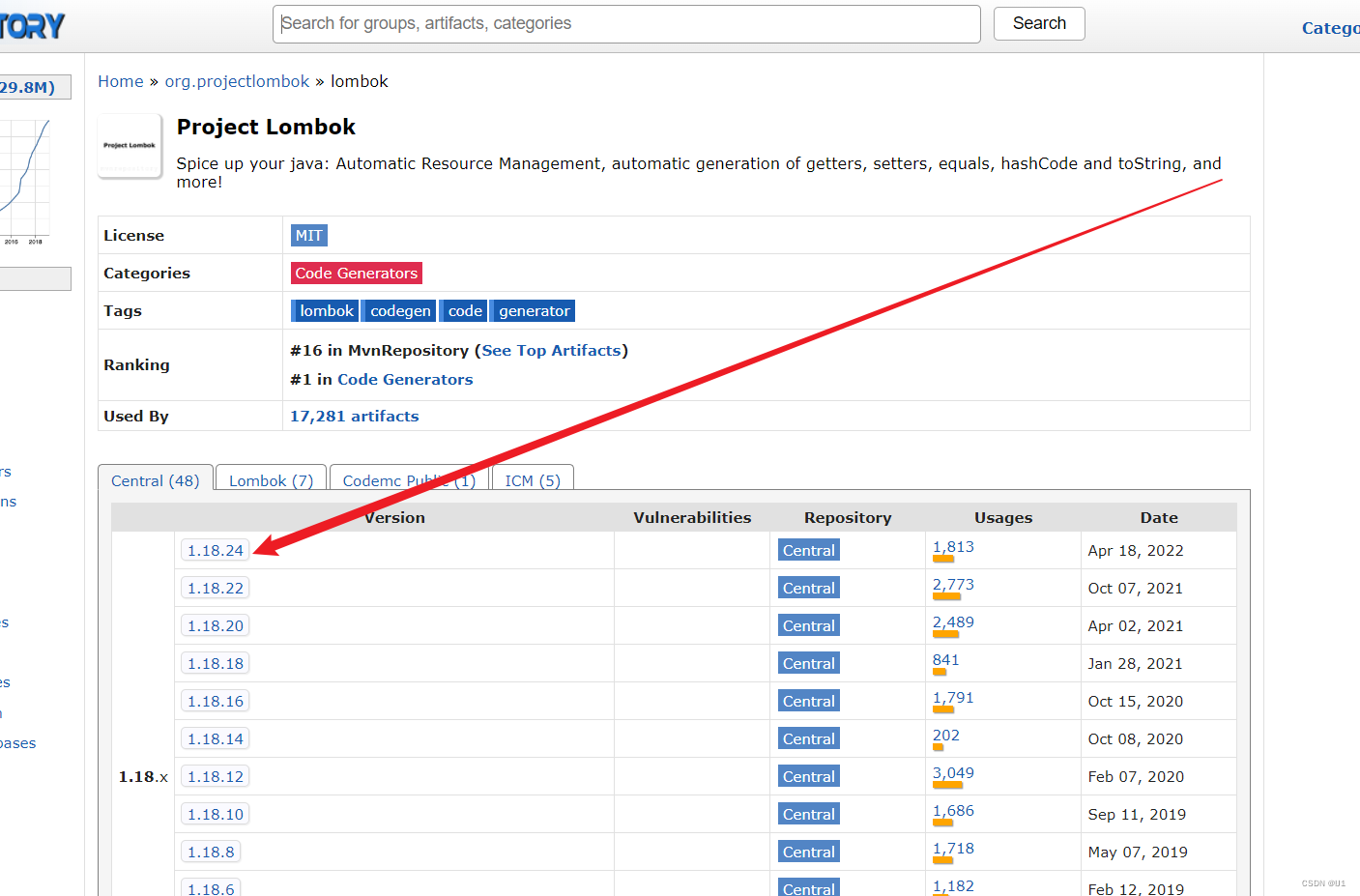Open the 2,489 usages link
1360x896 pixels.
pyautogui.click(x=953, y=622)
